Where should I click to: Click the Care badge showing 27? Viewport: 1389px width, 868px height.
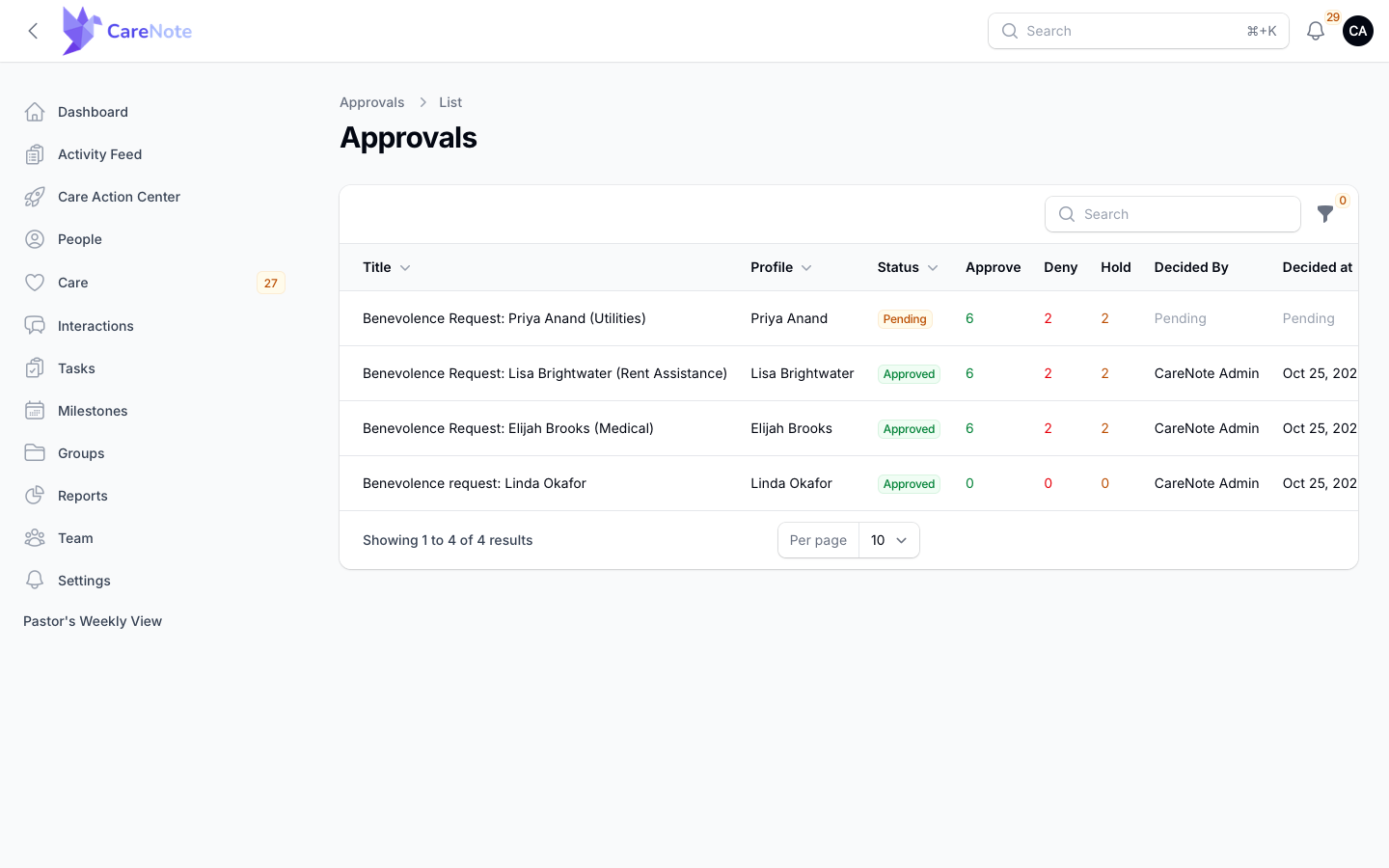pyautogui.click(x=271, y=283)
